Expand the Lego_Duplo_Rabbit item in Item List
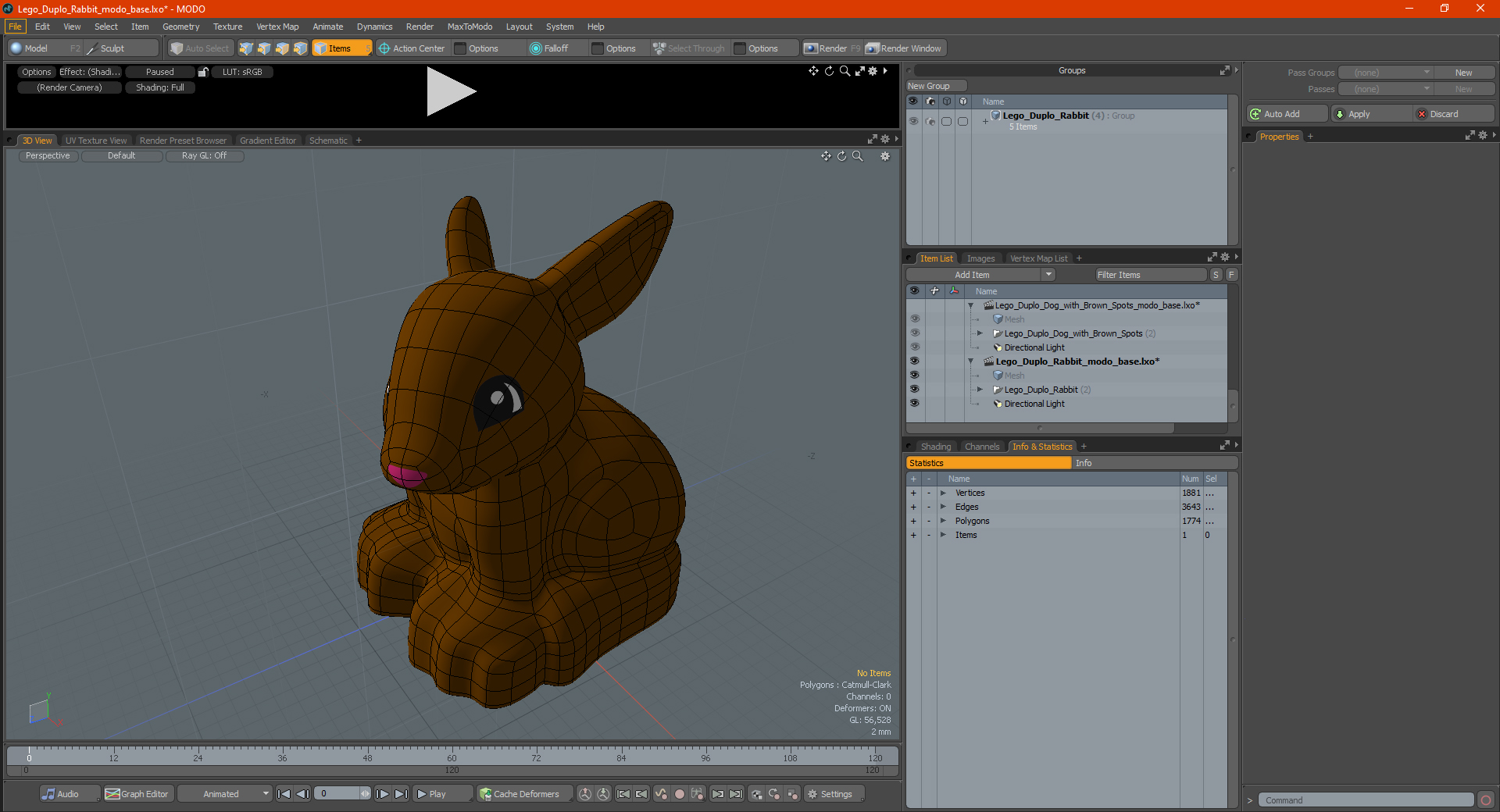The width and height of the screenshot is (1500, 812). pos(980,390)
